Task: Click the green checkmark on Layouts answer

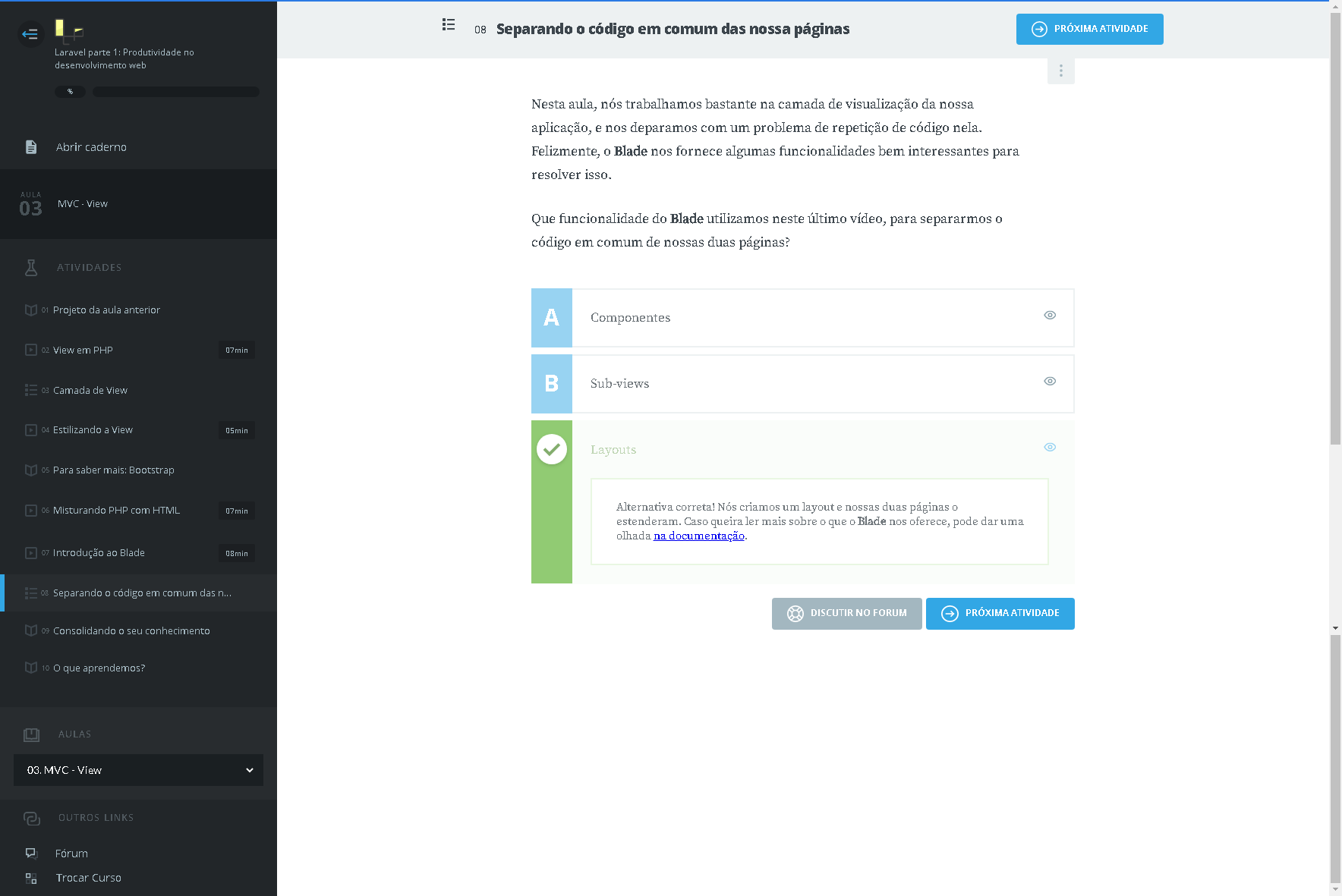Action: tap(552, 449)
